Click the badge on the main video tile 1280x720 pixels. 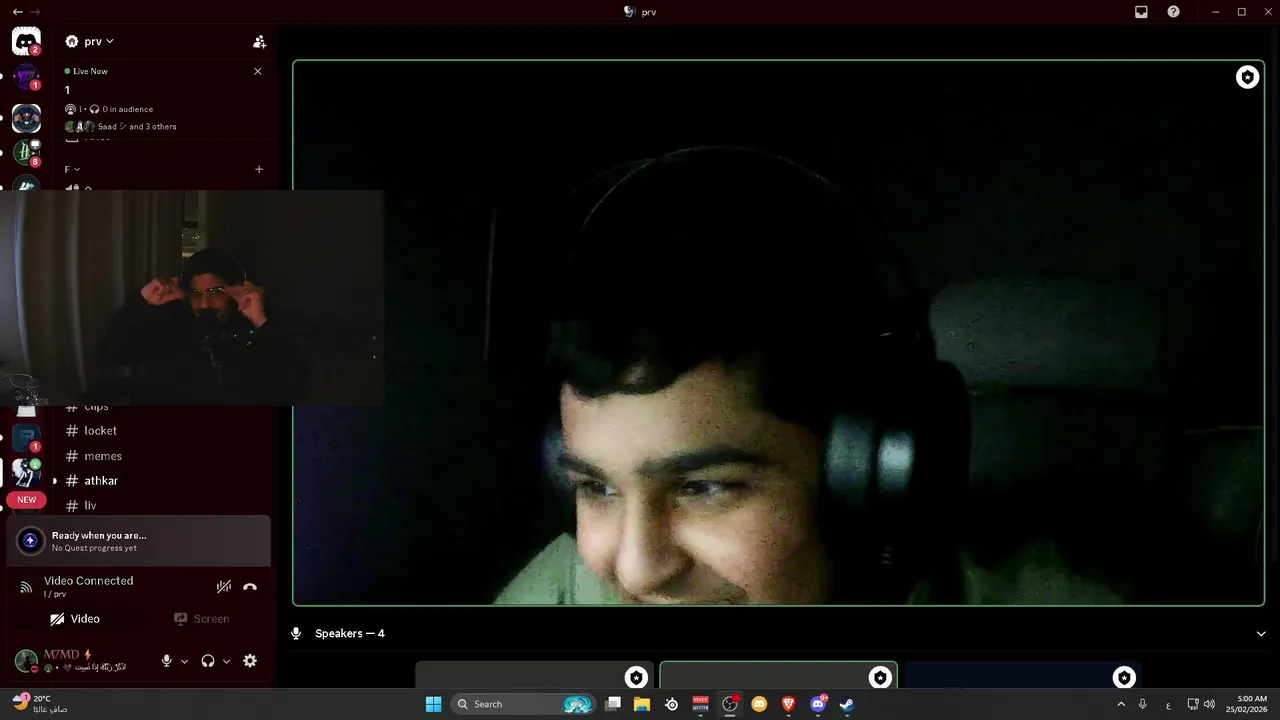[x=1248, y=77]
